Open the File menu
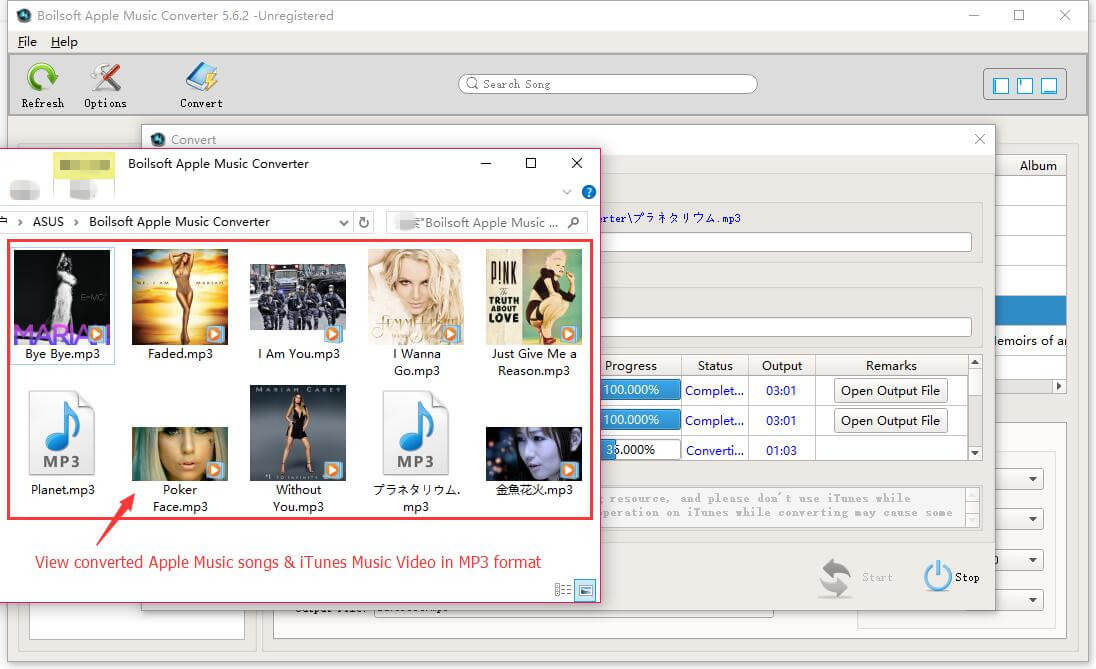This screenshot has height=669, width=1096. [x=27, y=42]
